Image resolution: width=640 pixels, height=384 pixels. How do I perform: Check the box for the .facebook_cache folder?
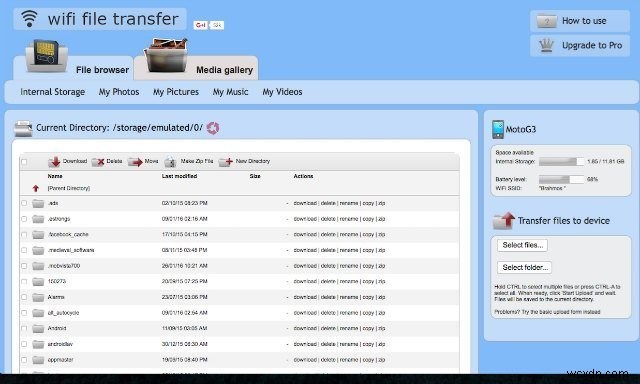click(24, 235)
